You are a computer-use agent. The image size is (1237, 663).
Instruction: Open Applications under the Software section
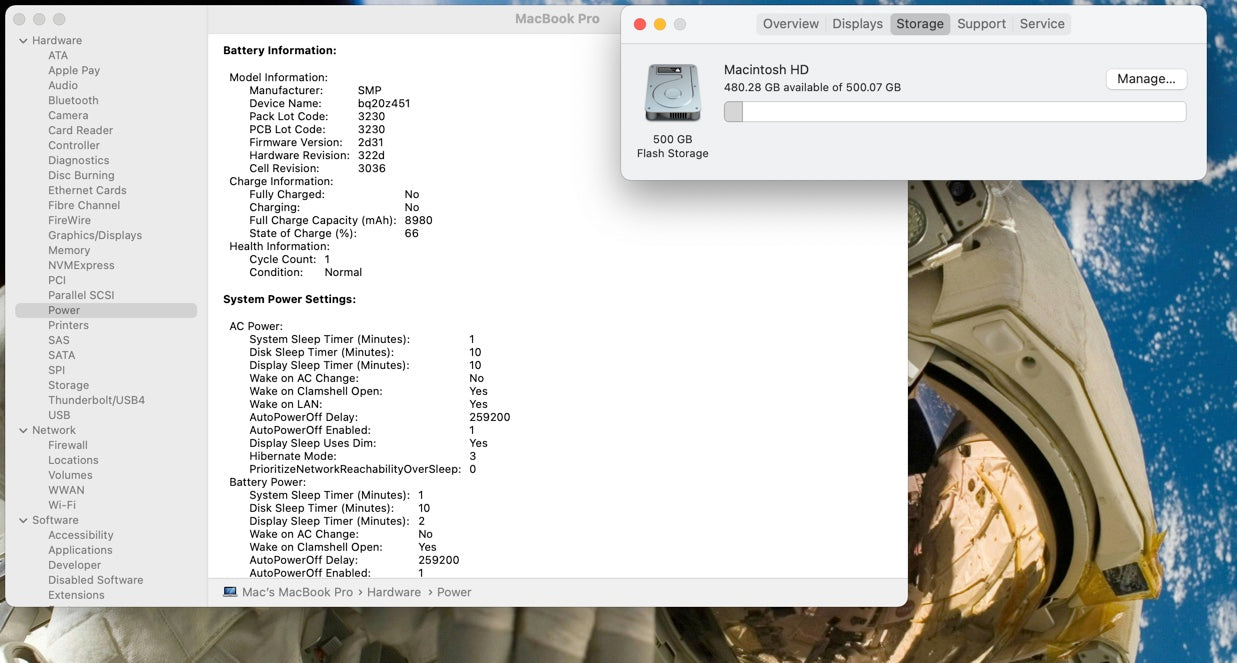pyautogui.click(x=80, y=551)
